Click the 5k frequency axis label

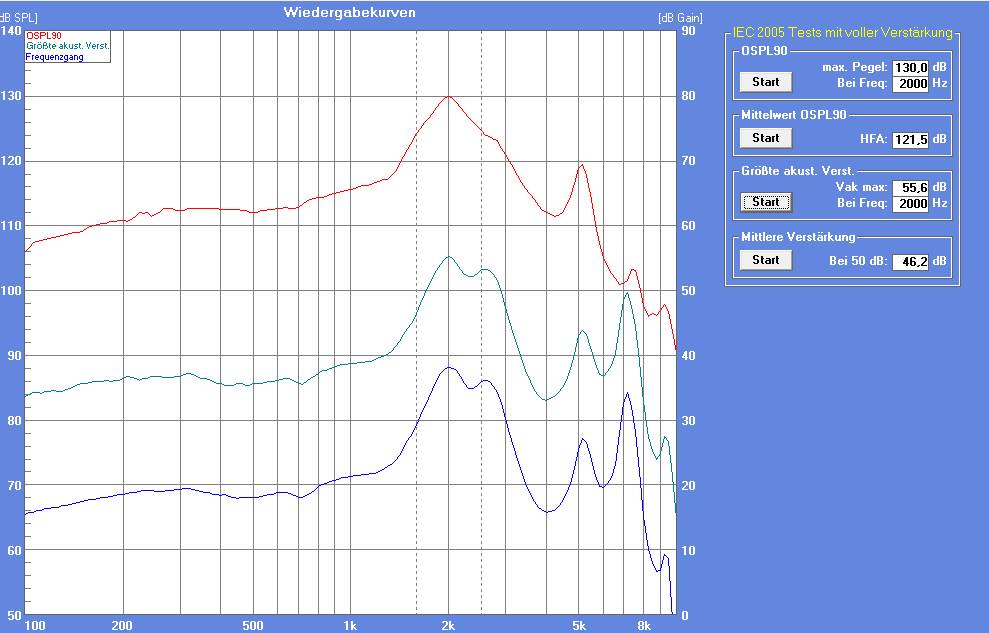click(x=578, y=625)
